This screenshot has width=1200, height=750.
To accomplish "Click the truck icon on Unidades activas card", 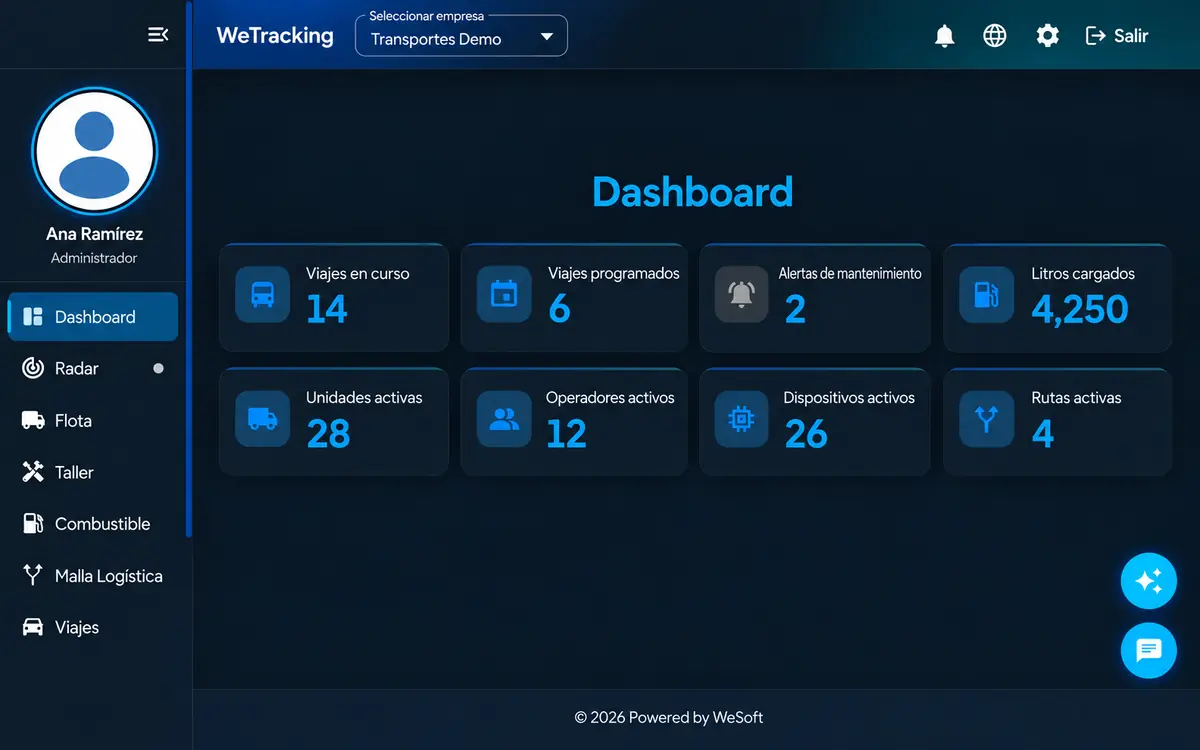I will (x=262, y=418).
